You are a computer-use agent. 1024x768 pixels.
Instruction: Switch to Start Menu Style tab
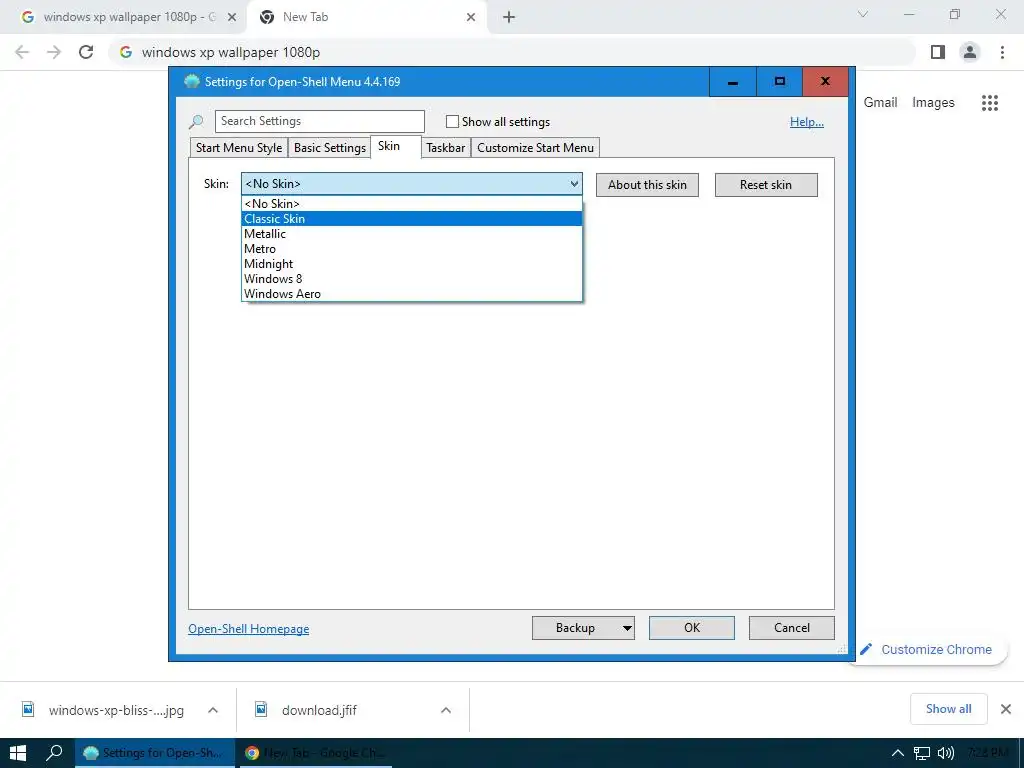click(239, 148)
